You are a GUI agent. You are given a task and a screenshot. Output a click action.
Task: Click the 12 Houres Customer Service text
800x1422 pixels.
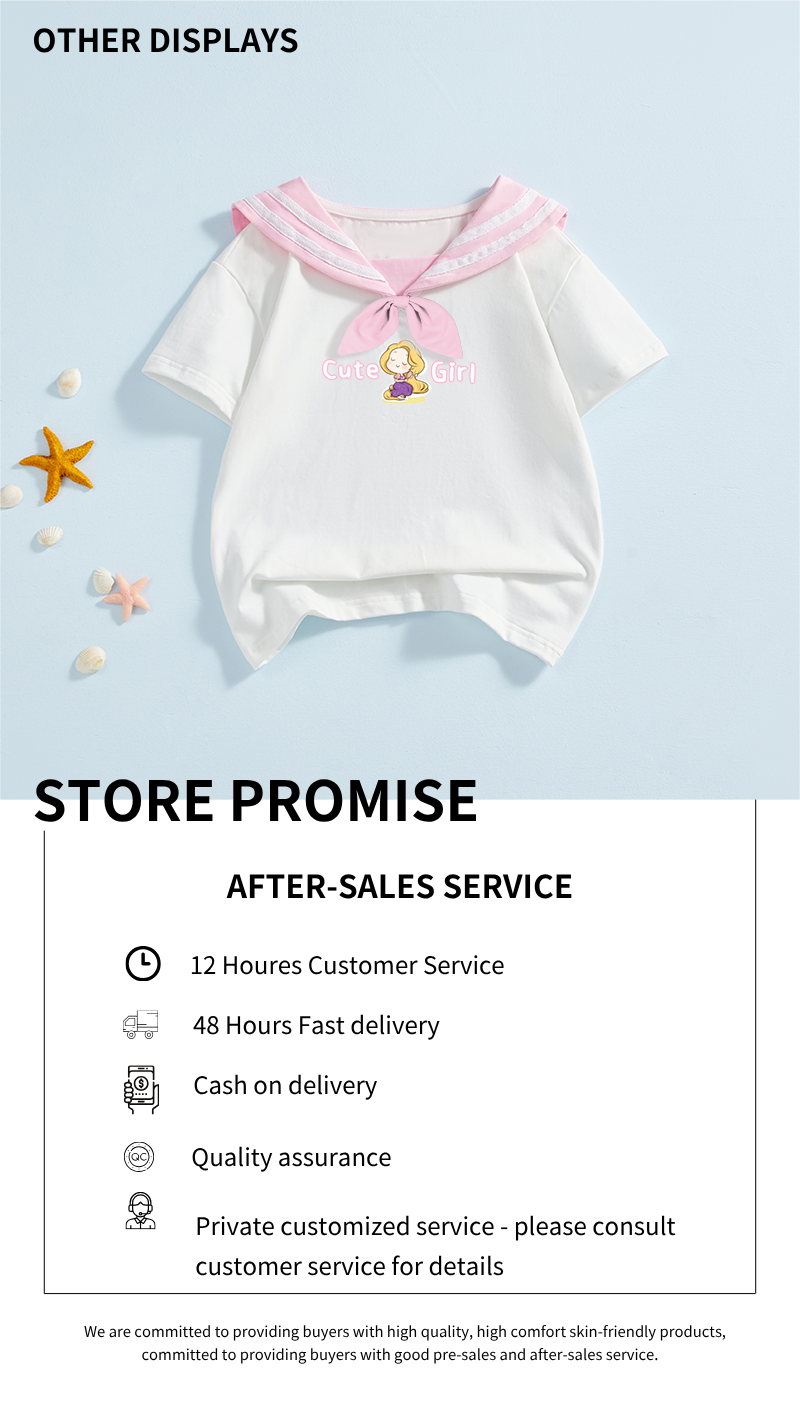coord(347,965)
